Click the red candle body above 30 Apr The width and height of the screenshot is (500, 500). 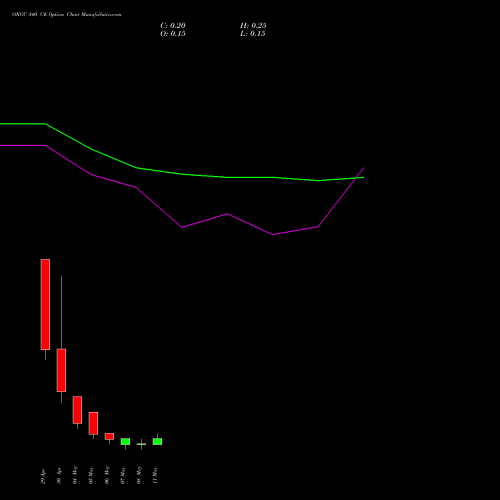61,370
